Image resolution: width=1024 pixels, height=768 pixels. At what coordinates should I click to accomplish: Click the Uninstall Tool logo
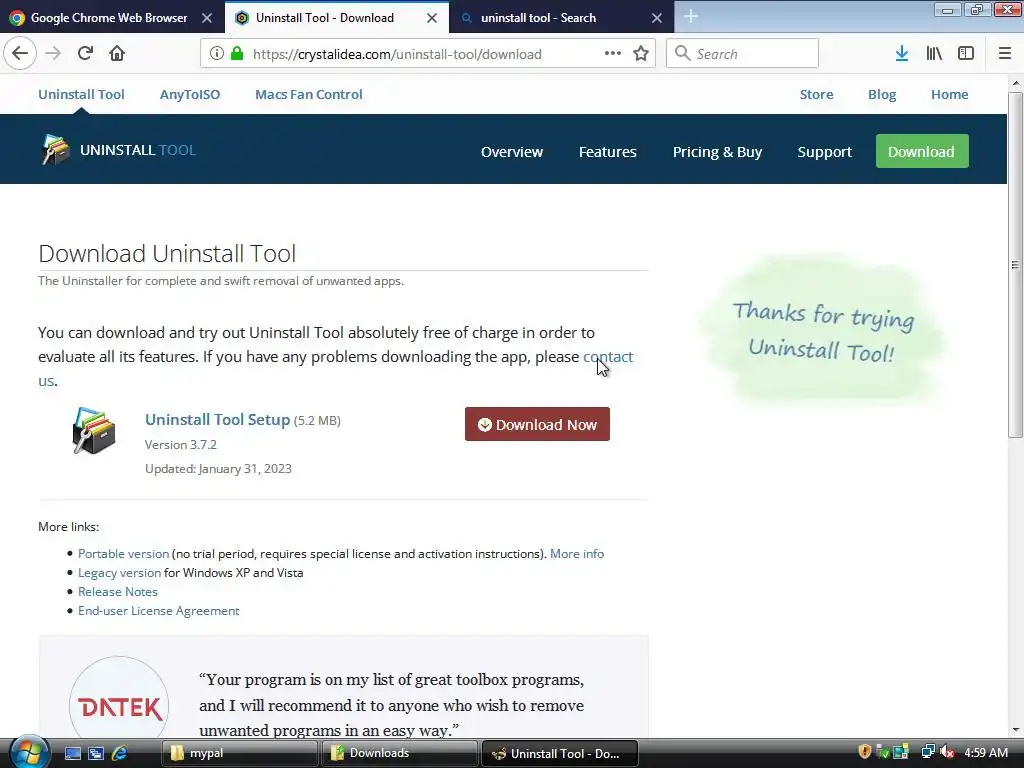(118, 150)
